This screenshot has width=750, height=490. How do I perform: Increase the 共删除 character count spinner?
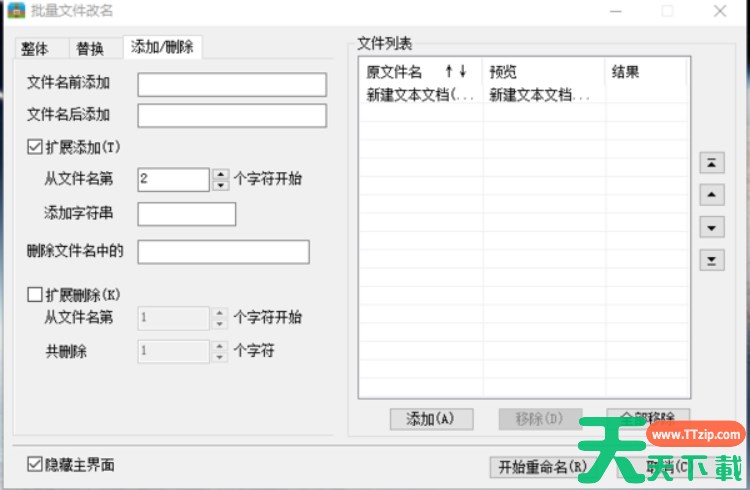pyautogui.click(x=220, y=346)
